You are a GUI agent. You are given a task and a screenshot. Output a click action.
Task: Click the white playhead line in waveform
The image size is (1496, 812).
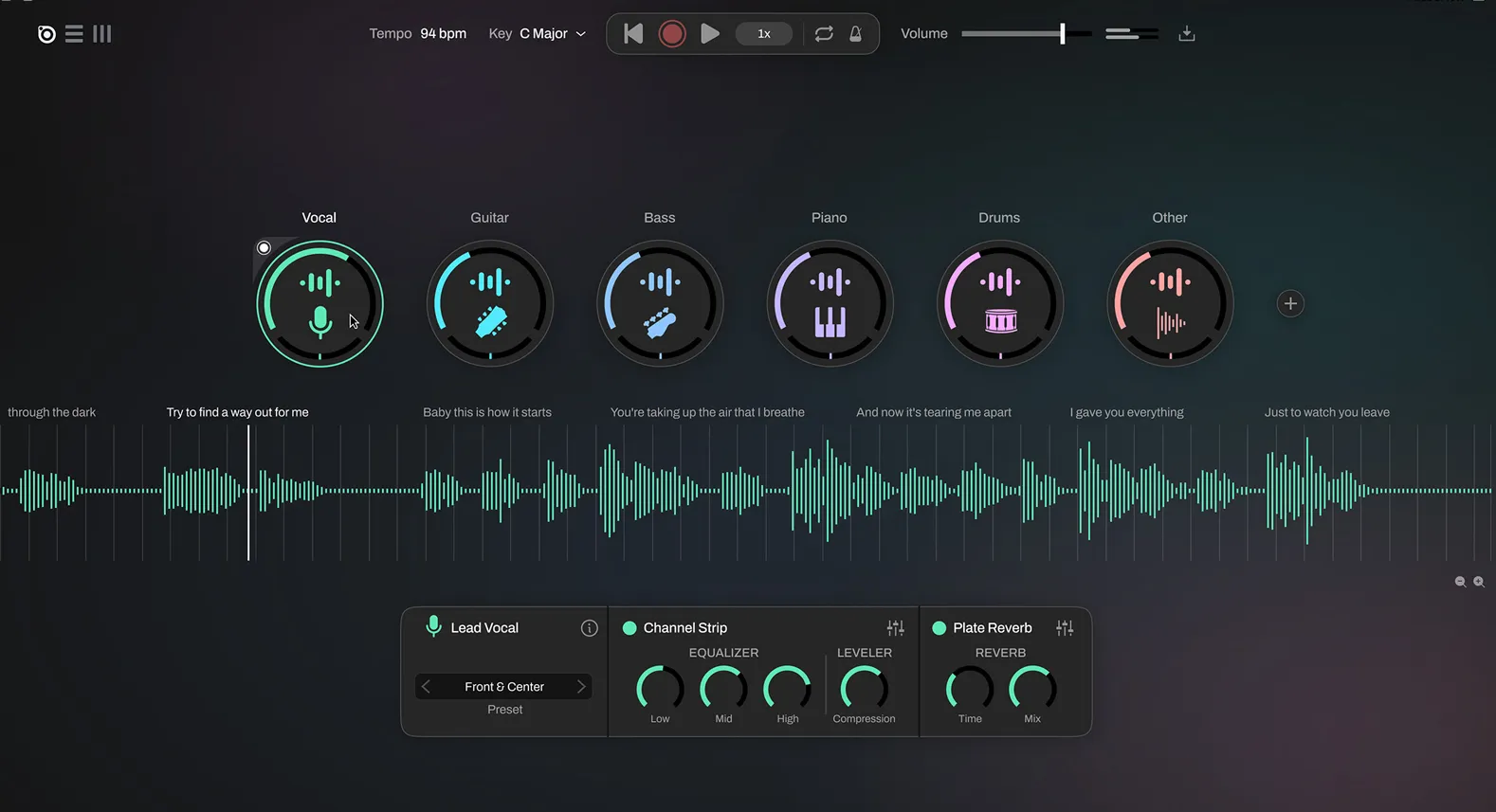tap(249, 493)
